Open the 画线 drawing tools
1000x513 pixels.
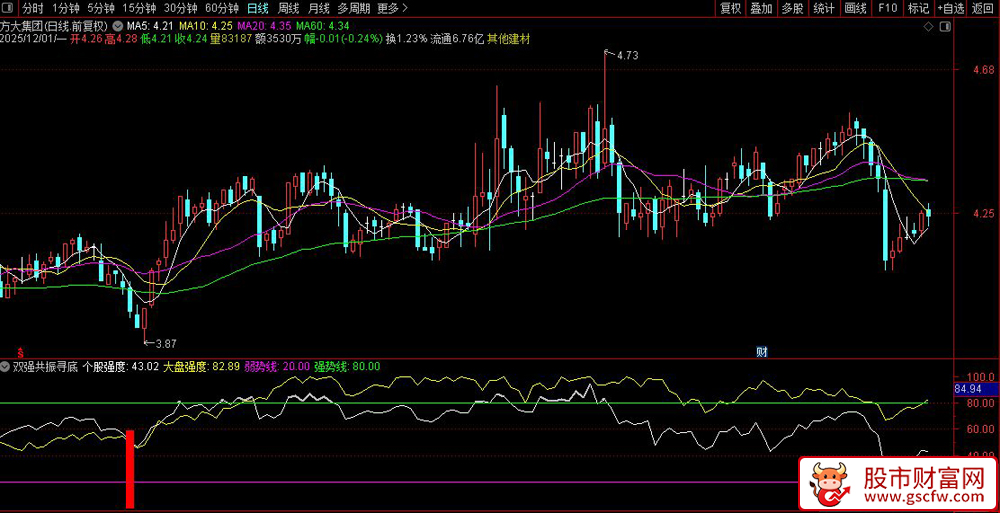click(x=855, y=8)
